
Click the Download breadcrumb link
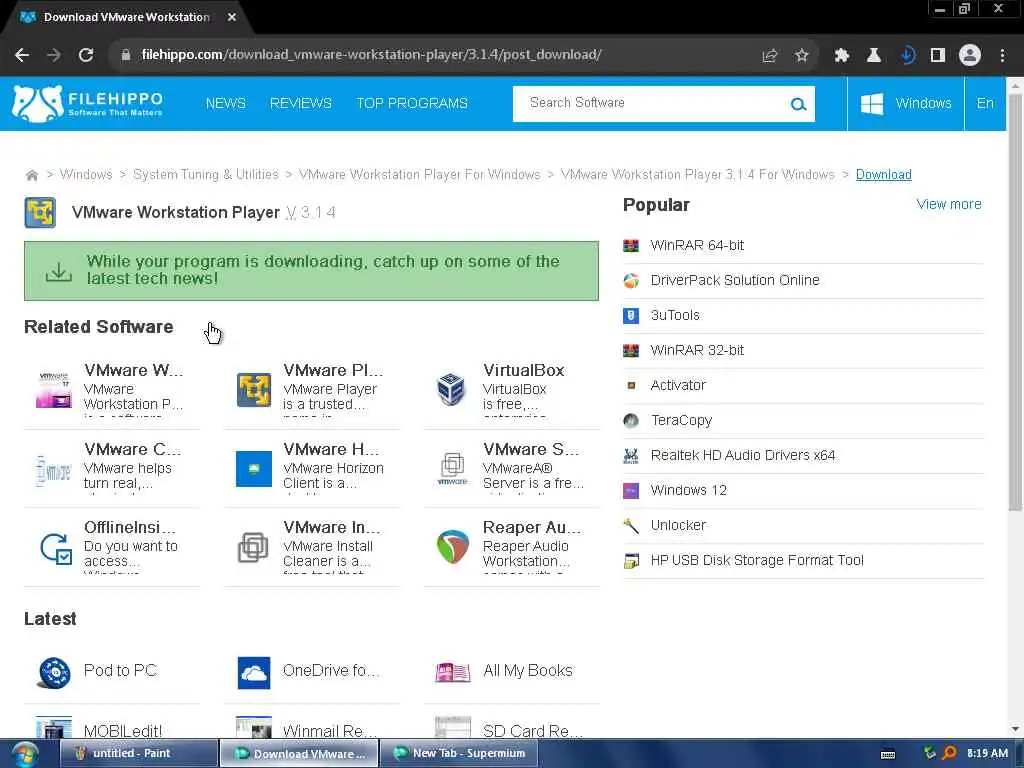click(x=884, y=174)
